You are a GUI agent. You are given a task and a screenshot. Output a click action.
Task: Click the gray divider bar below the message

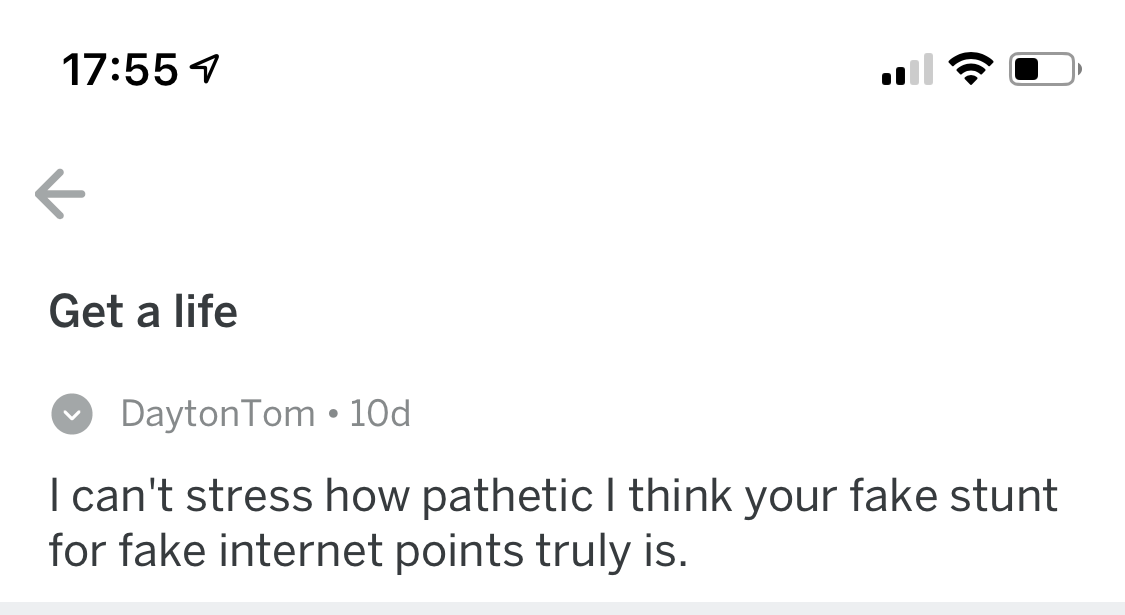pos(562,609)
